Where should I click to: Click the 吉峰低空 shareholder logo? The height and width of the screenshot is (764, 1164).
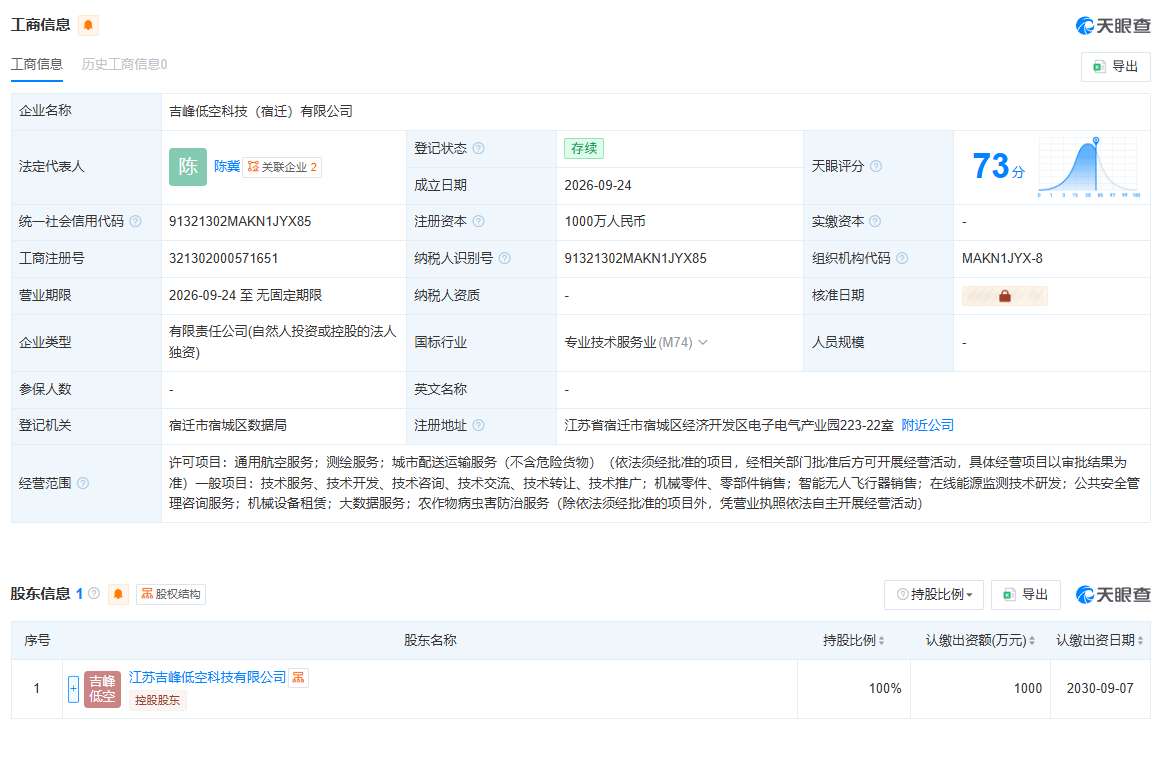click(x=102, y=689)
